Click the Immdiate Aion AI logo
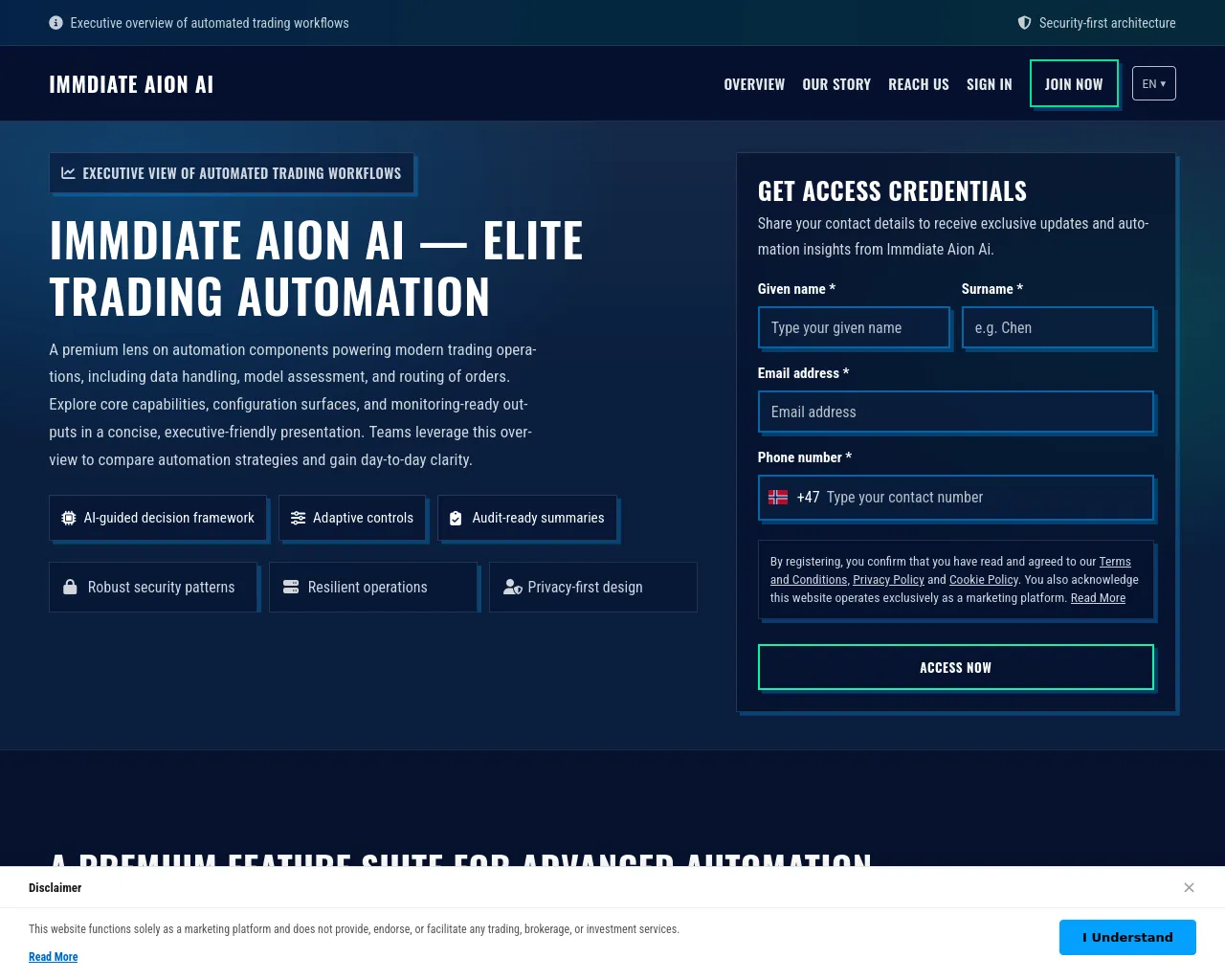1225x980 pixels. coord(131,84)
